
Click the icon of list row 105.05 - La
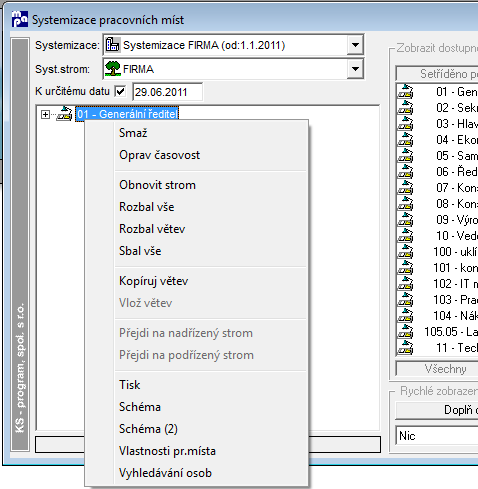point(405,332)
